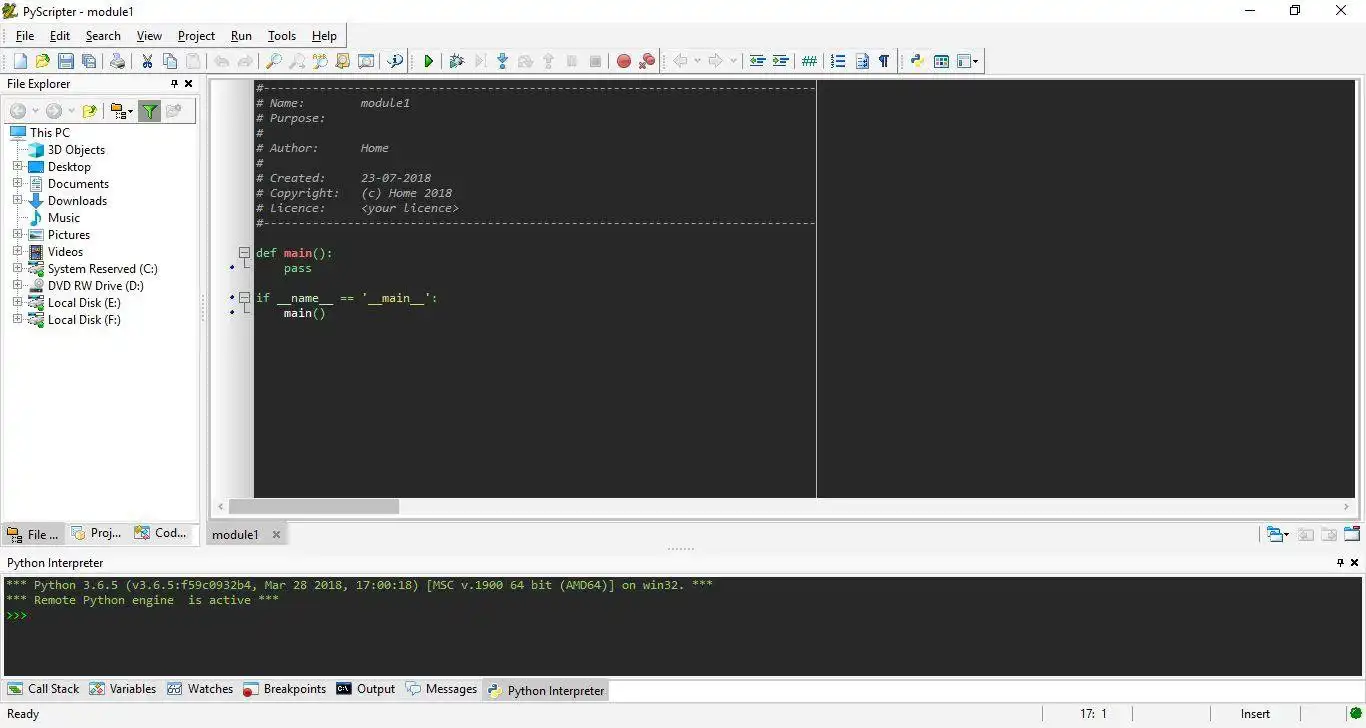
Task: Click the Toggle Breakpoint red circle icon
Action: 624,61
